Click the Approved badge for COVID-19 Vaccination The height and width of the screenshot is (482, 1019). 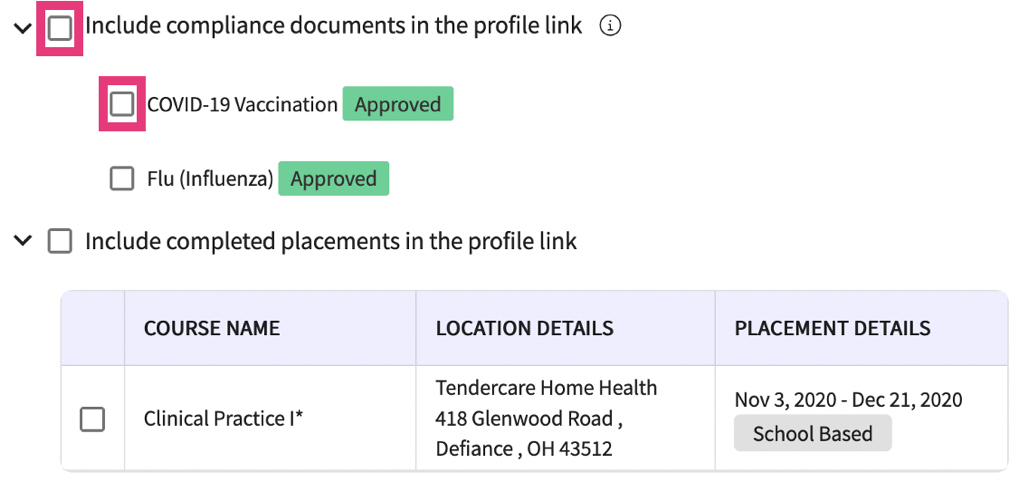[x=398, y=104]
